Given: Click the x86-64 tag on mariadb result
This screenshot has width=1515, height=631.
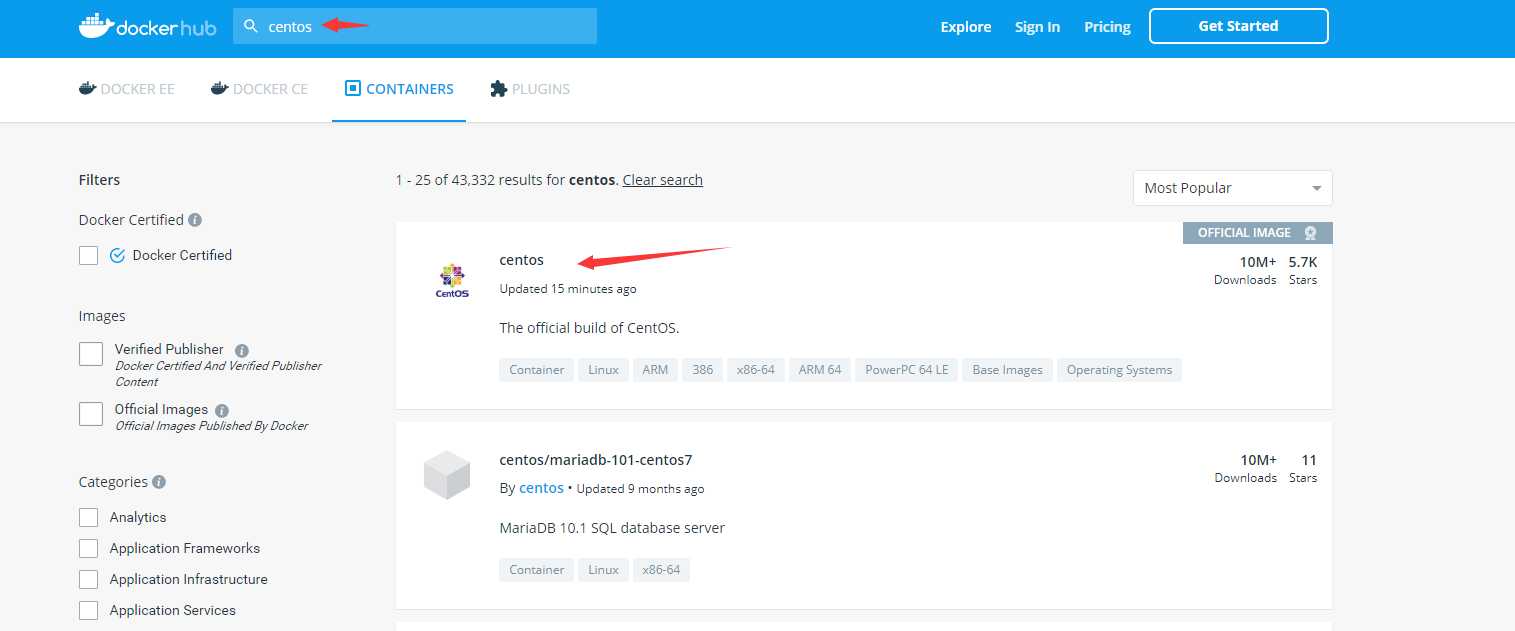Looking at the screenshot, I should tap(661, 570).
